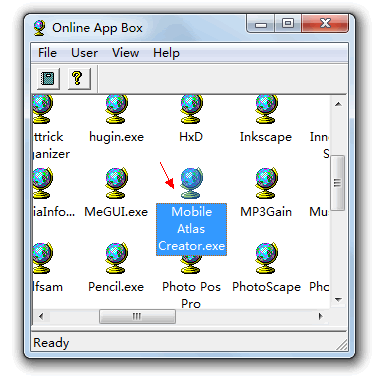The height and width of the screenshot is (377, 379).
Task: Click the horizontal scrollbar right arrow
Action: coord(321,316)
